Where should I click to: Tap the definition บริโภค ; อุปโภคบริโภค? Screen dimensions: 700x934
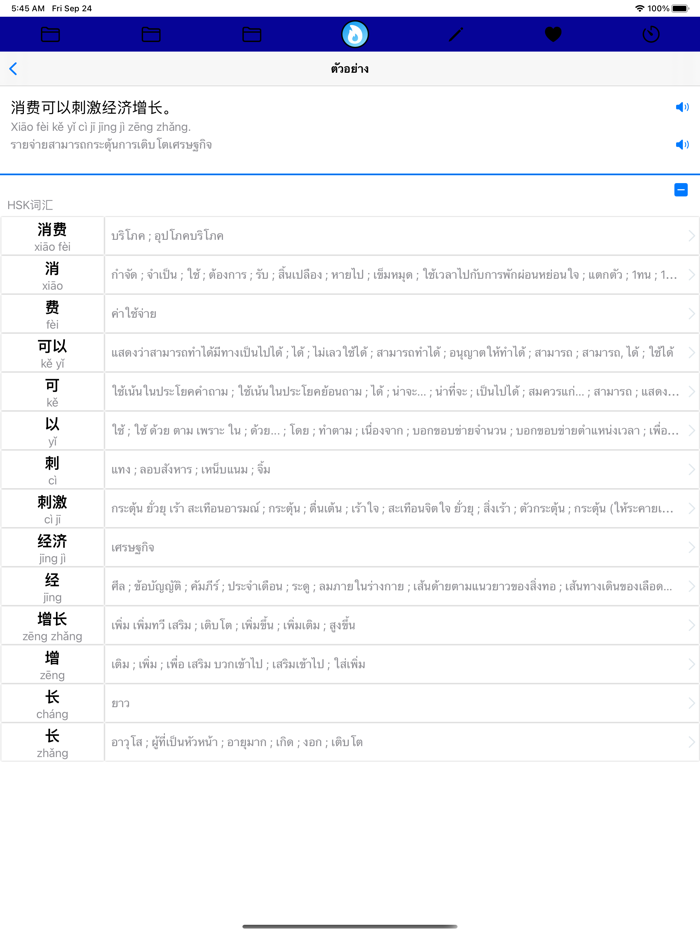[167, 236]
